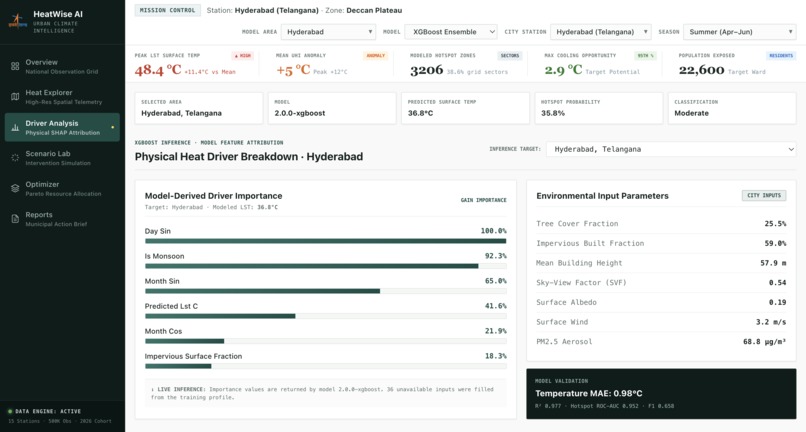
Task: Open the Overview page
Action: tap(62, 66)
